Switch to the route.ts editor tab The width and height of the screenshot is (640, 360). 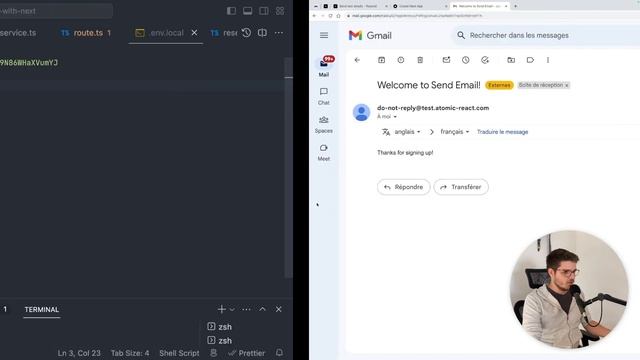[x=86, y=33]
